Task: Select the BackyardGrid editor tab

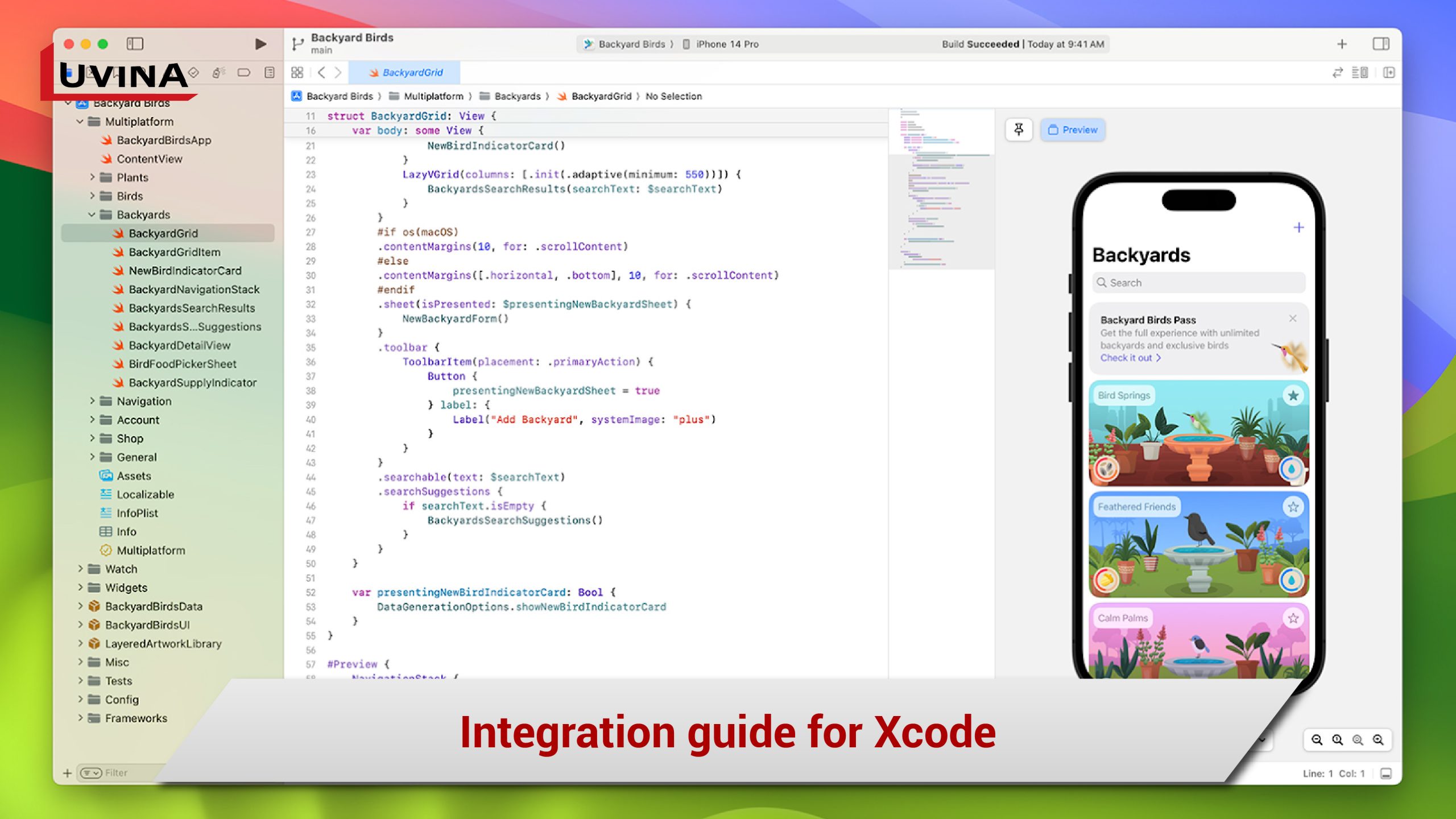Action: (x=405, y=72)
